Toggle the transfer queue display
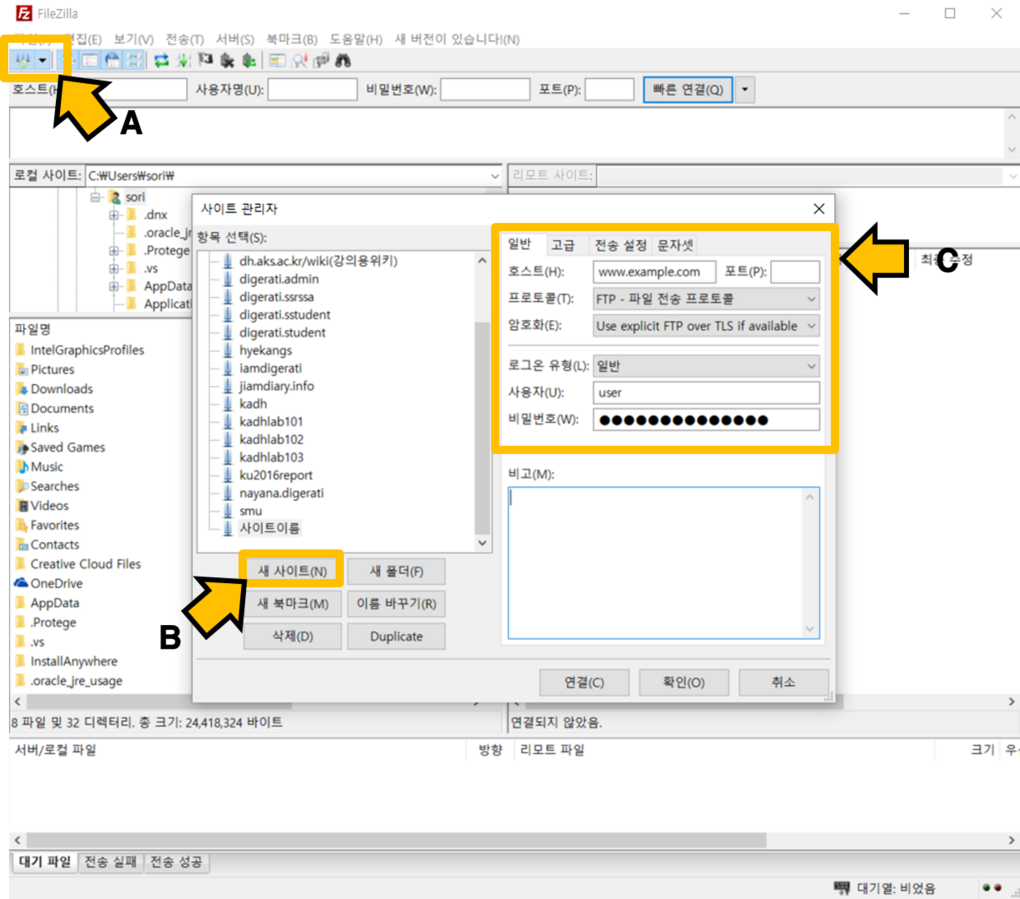1020x899 pixels. (x=133, y=61)
